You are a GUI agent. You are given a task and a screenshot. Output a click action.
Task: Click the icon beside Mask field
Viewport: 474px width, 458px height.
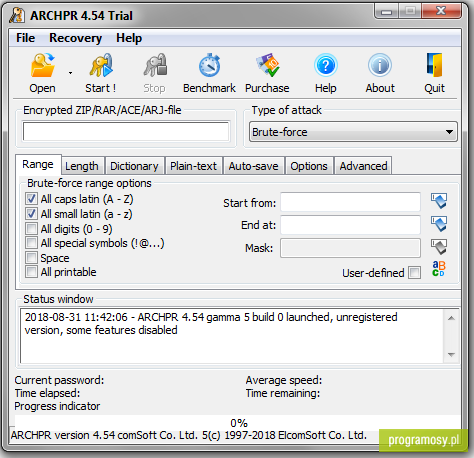click(439, 247)
